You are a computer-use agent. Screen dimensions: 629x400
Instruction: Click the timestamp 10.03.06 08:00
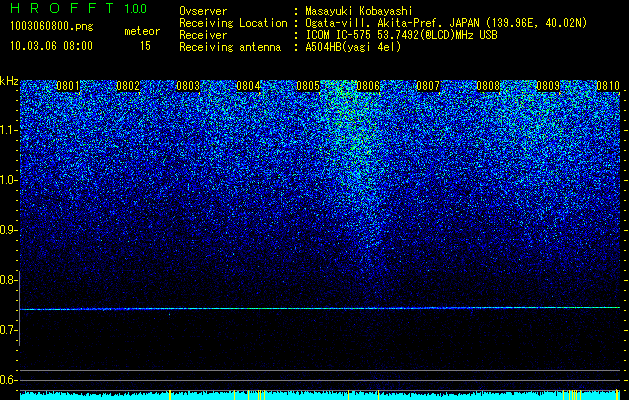pos(51,46)
